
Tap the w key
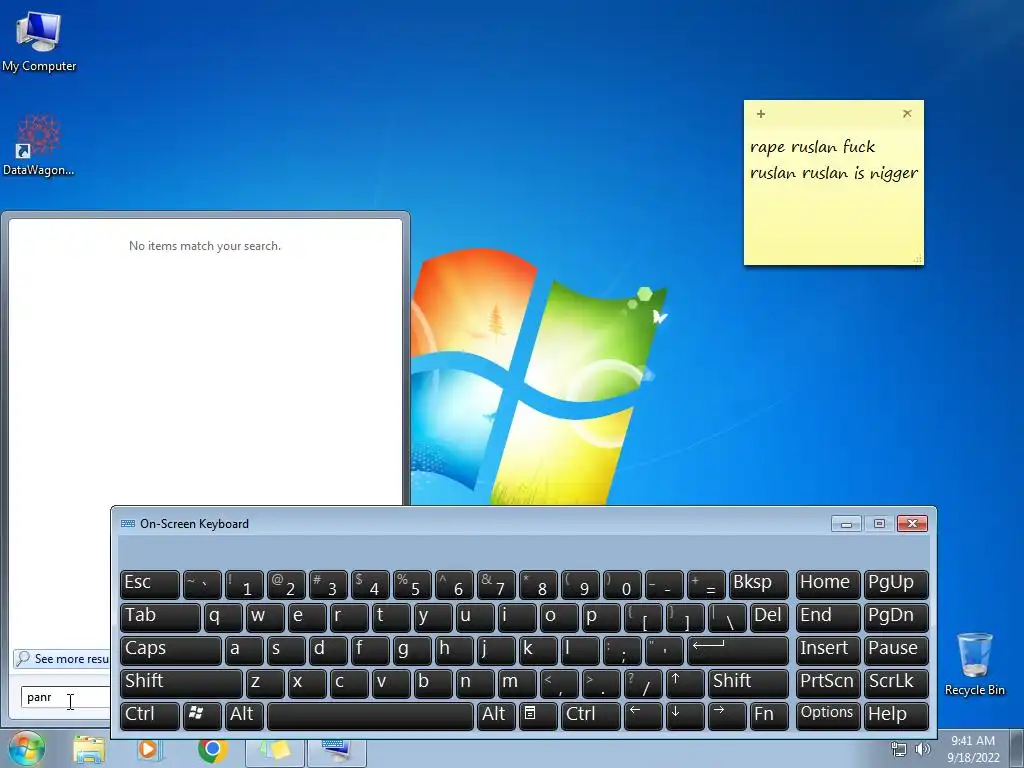click(265, 617)
